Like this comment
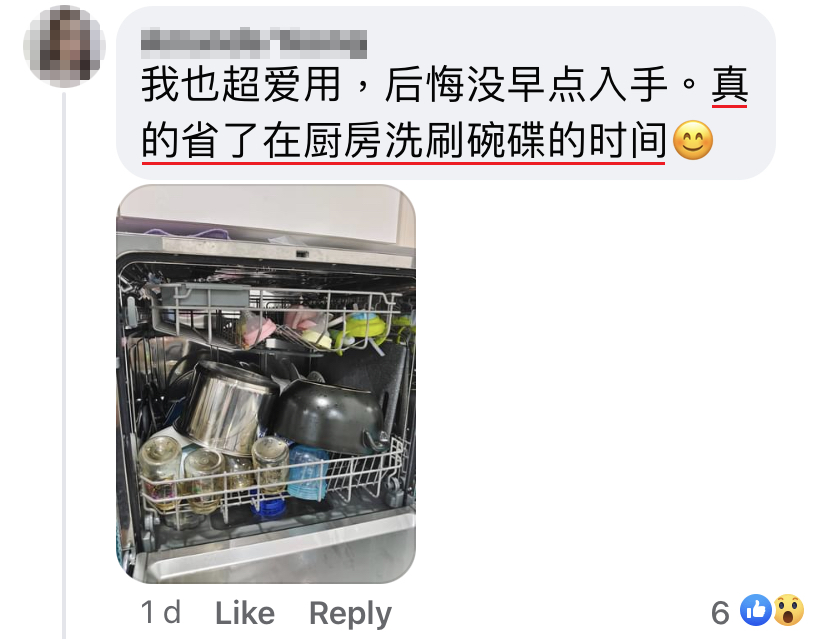The image size is (828, 639). tap(245, 613)
